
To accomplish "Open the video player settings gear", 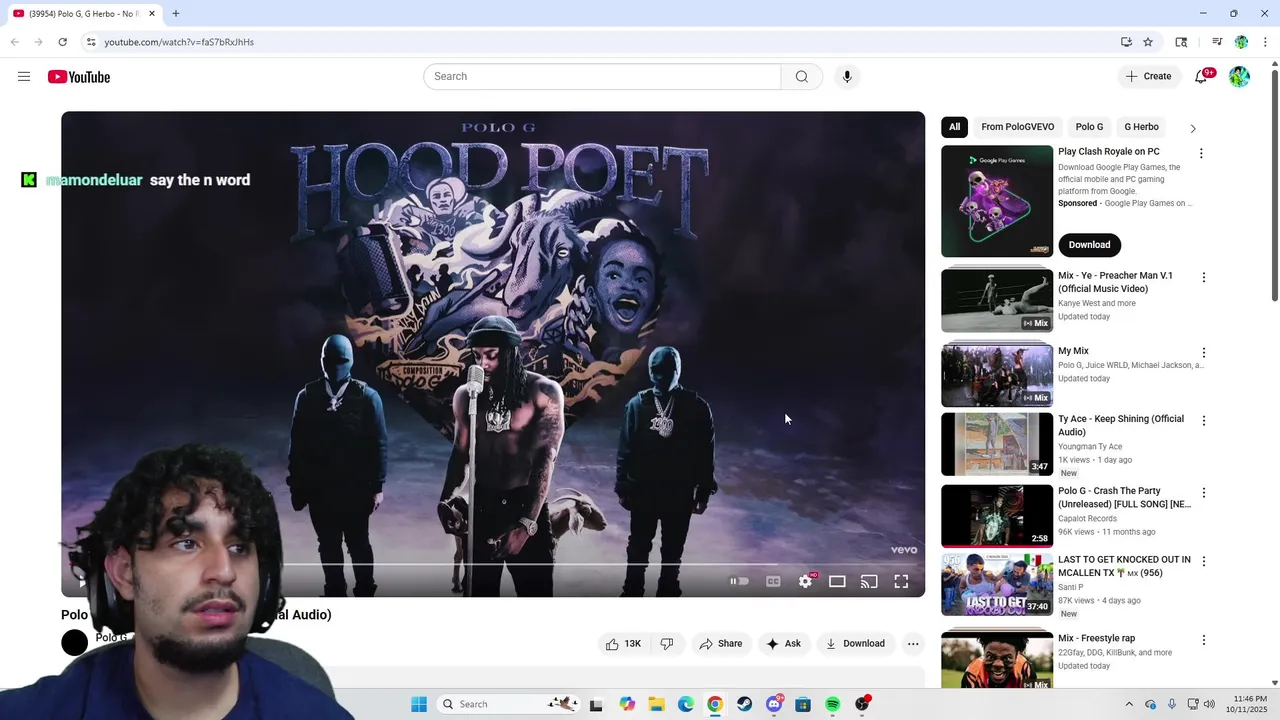I will pyautogui.click(x=806, y=581).
